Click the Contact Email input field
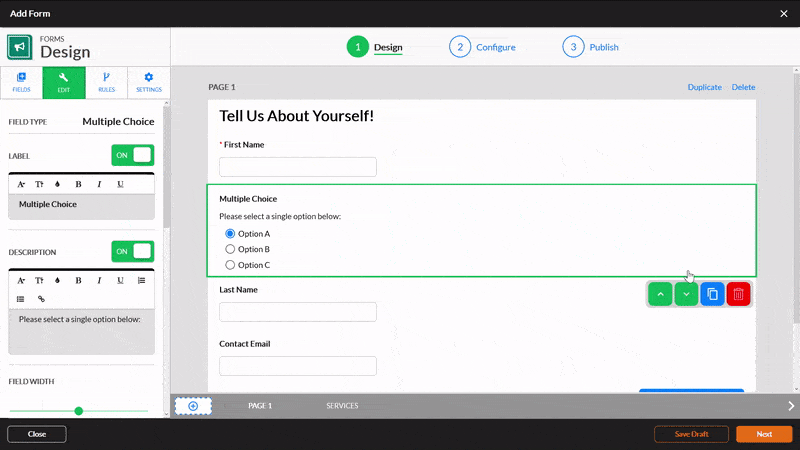This screenshot has height=450, width=800. (298, 366)
